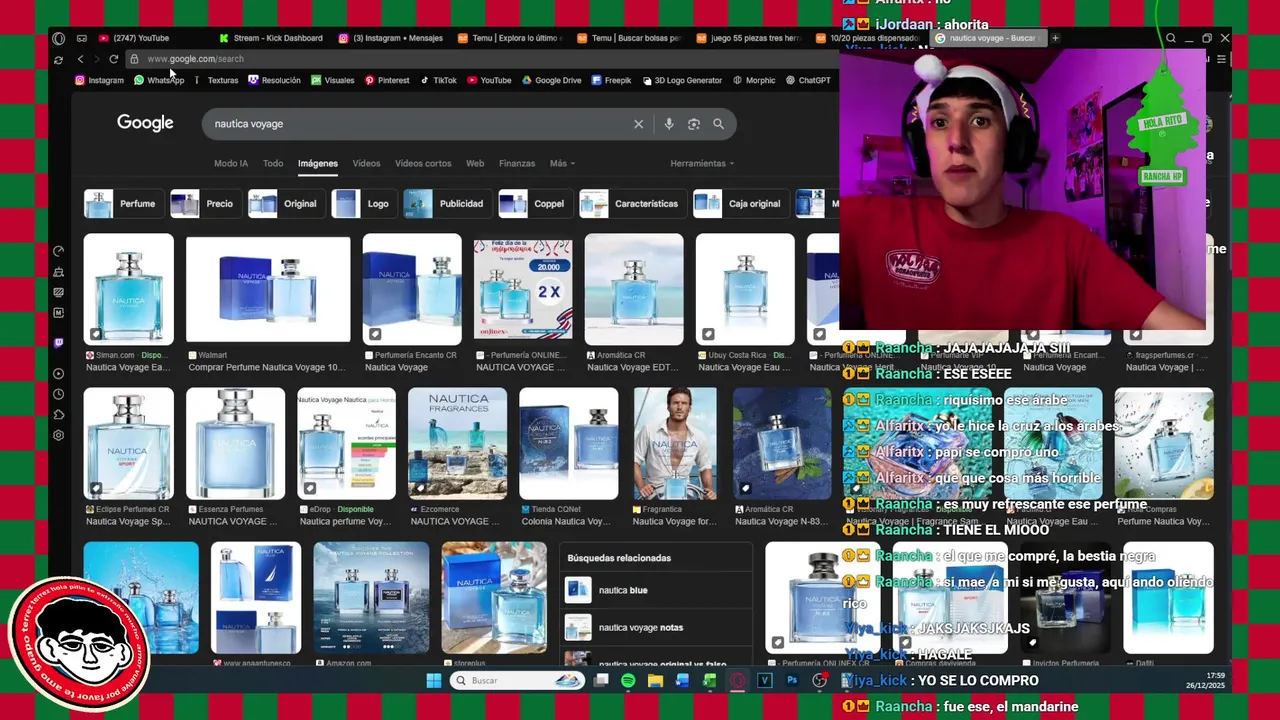Open the Essenza Perfumes image result

(235, 444)
